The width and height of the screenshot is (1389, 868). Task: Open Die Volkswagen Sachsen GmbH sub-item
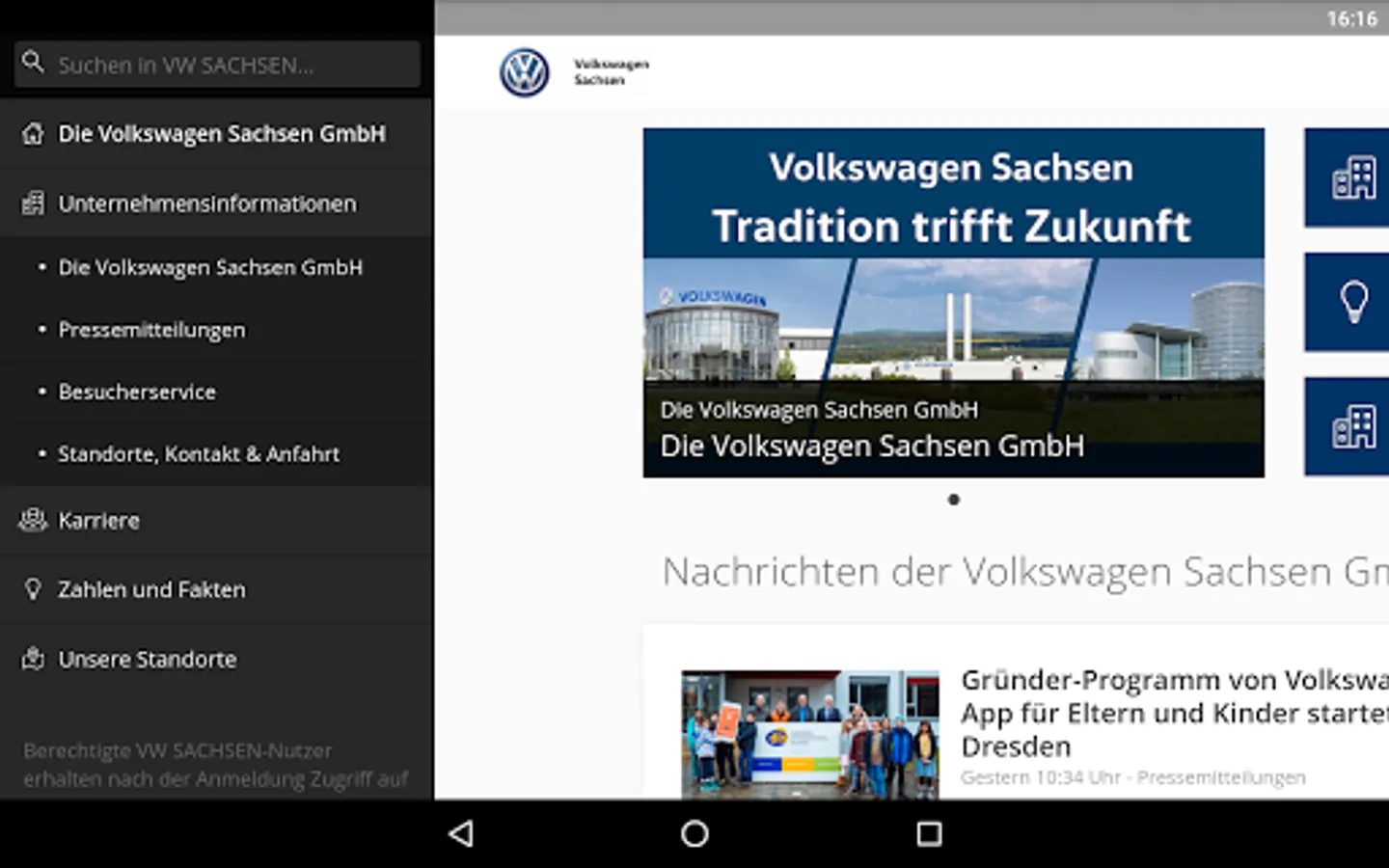pyautogui.click(x=216, y=267)
